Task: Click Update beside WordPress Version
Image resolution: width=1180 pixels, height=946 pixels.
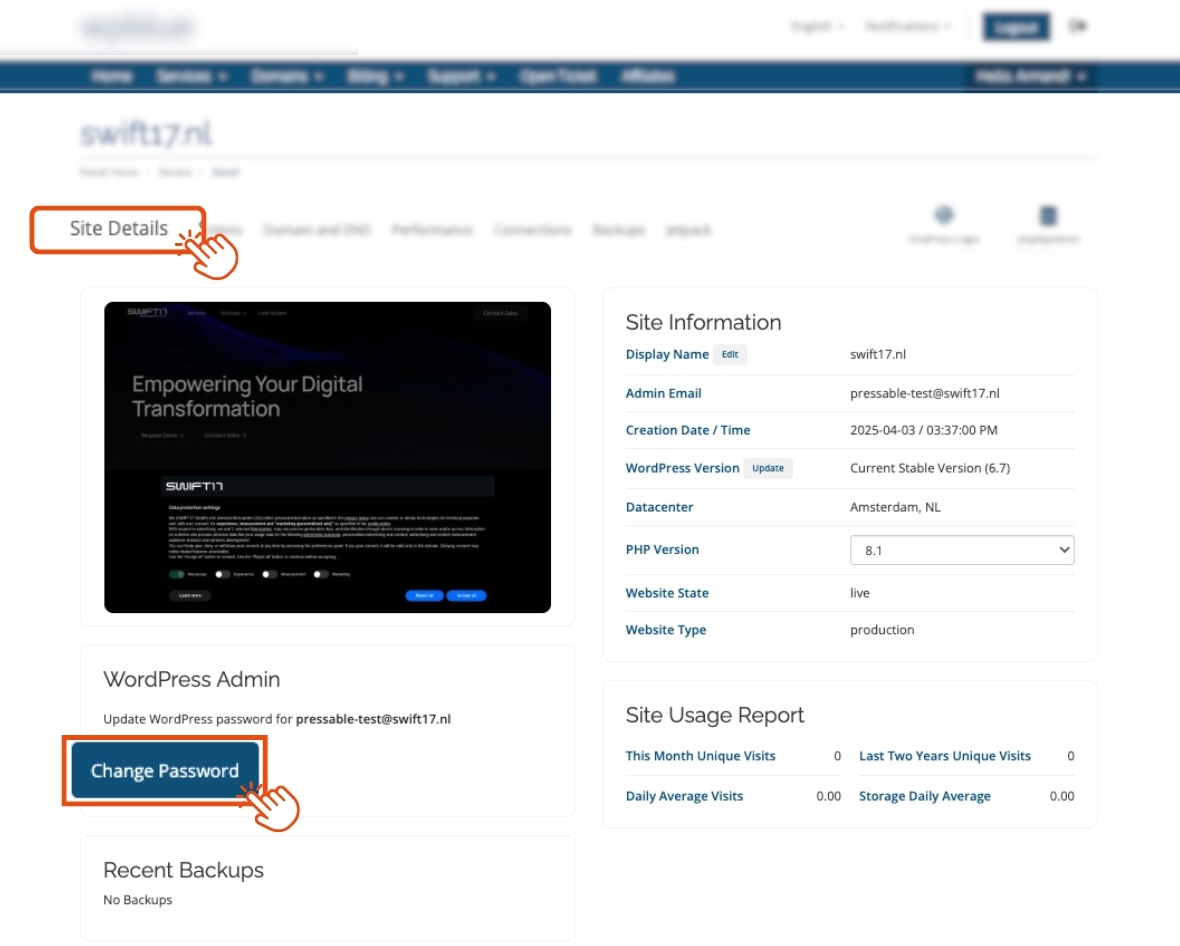Action: (767, 468)
